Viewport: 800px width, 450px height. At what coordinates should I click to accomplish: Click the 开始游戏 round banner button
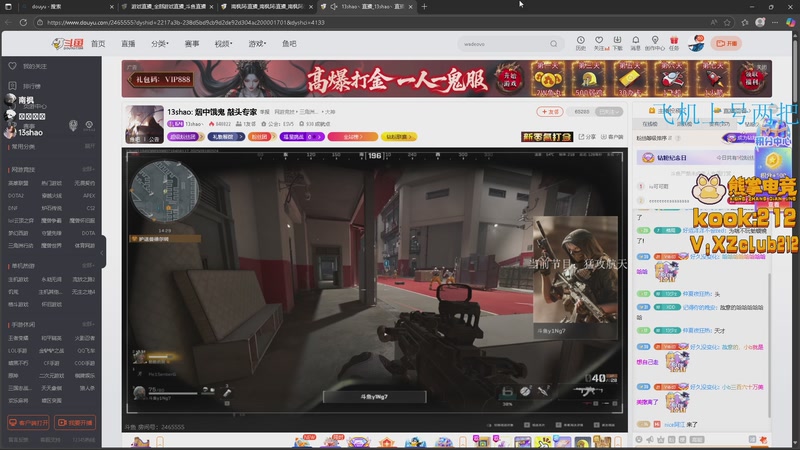(510, 79)
